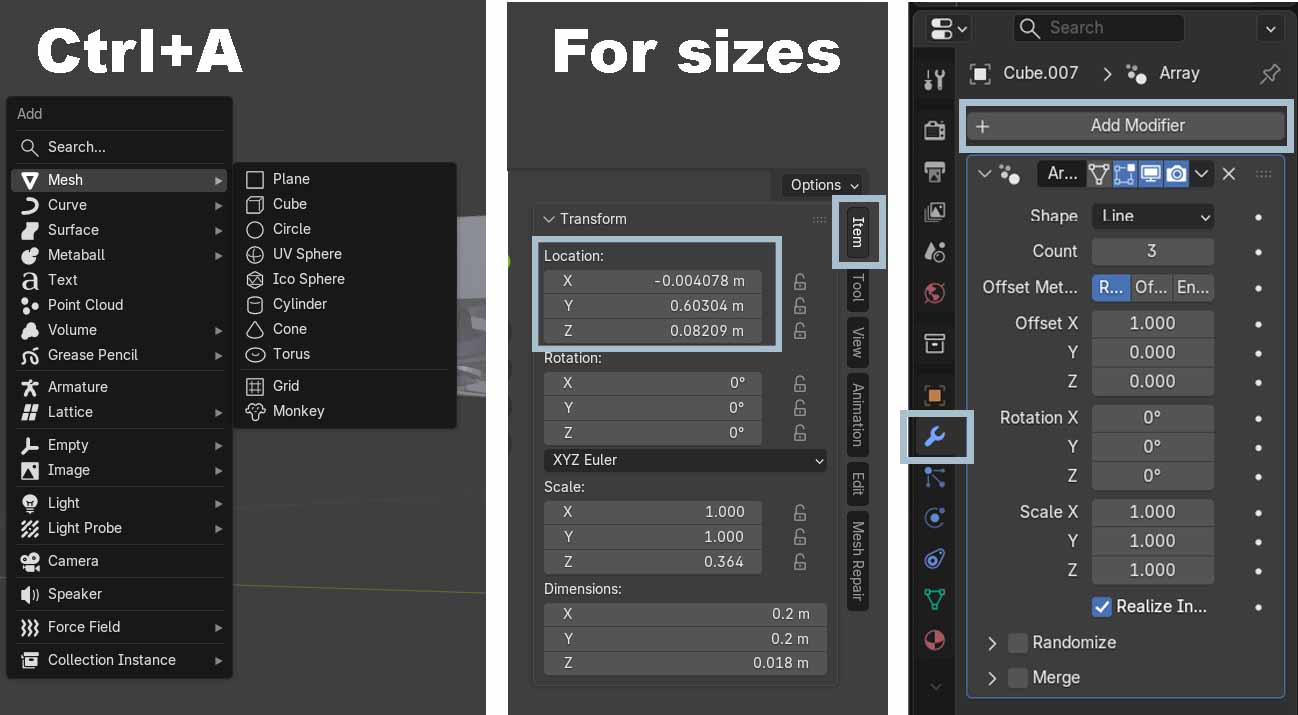Viewport: 1298px width, 715px height.
Task: Switch to the Item sidebar tab
Action: (857, 232)
